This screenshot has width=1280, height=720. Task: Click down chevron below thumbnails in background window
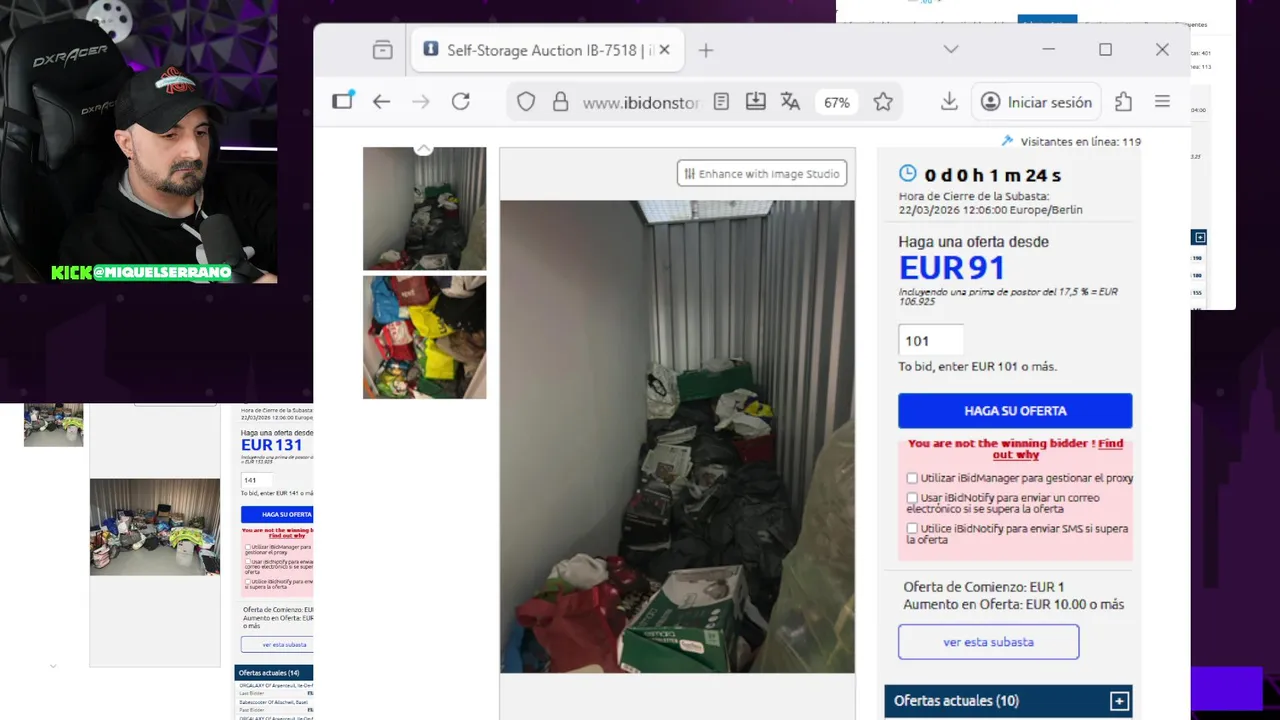point(53,666)
